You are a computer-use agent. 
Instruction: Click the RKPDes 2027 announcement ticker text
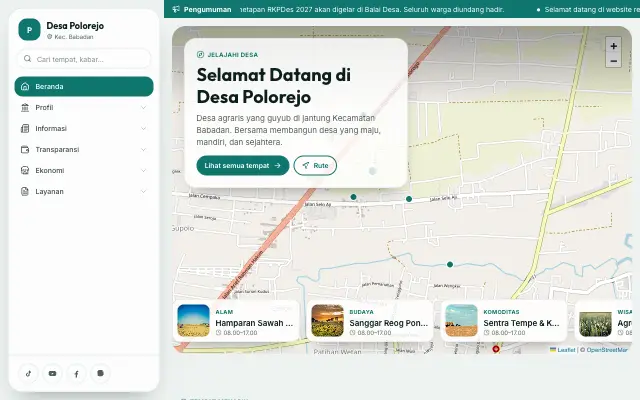point(372,9)
